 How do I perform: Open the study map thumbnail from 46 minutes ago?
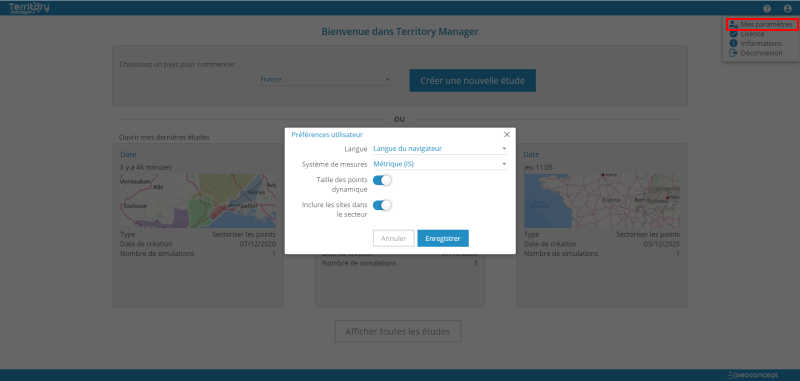[197, 200]
